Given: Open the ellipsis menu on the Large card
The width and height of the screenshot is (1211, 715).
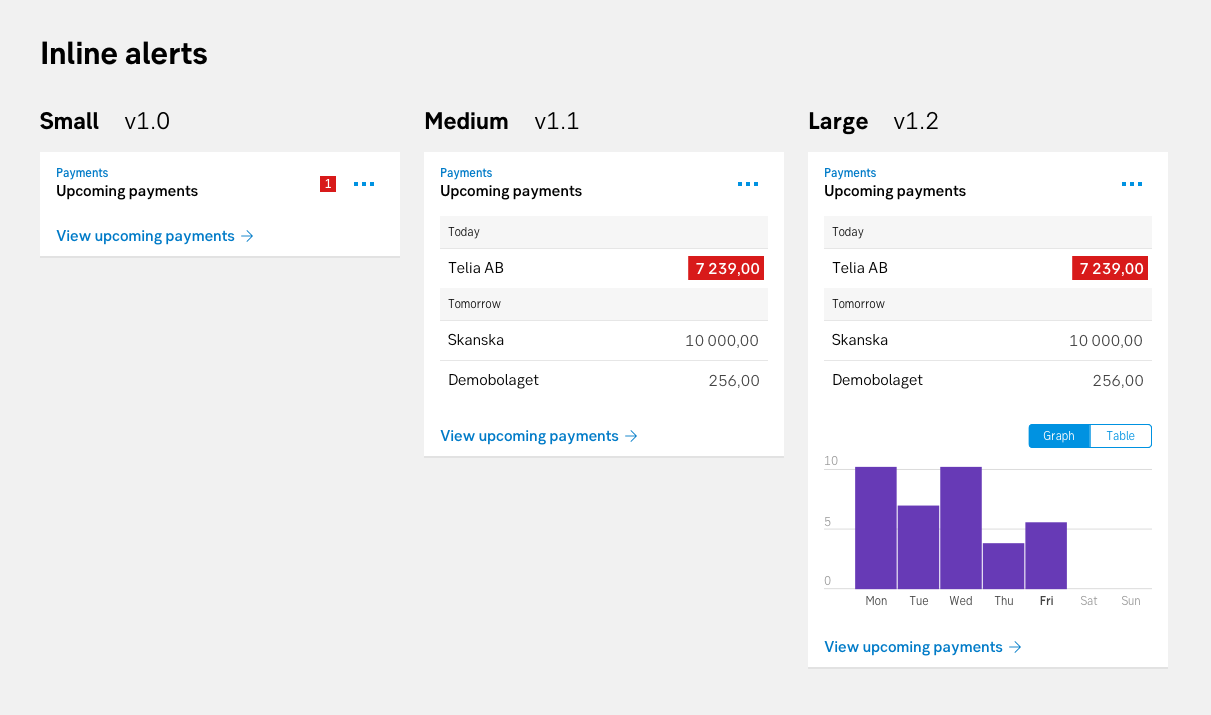Looking at the screenshot, I should click(1132, 184).
